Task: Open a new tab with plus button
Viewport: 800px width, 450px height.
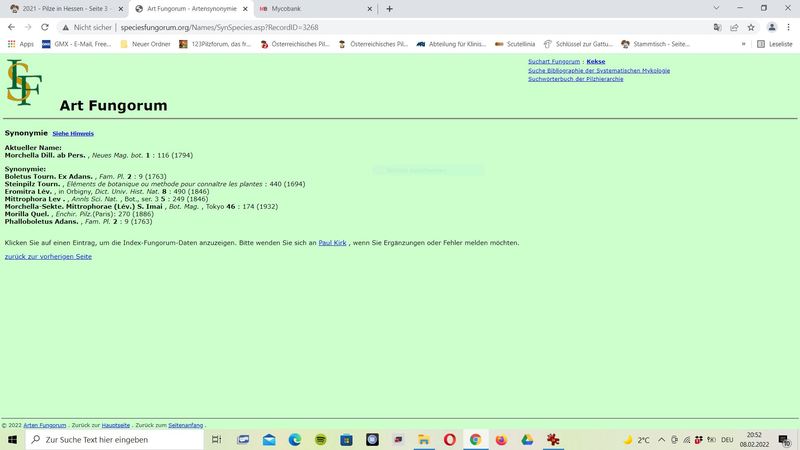Action: tap(389, 9)
